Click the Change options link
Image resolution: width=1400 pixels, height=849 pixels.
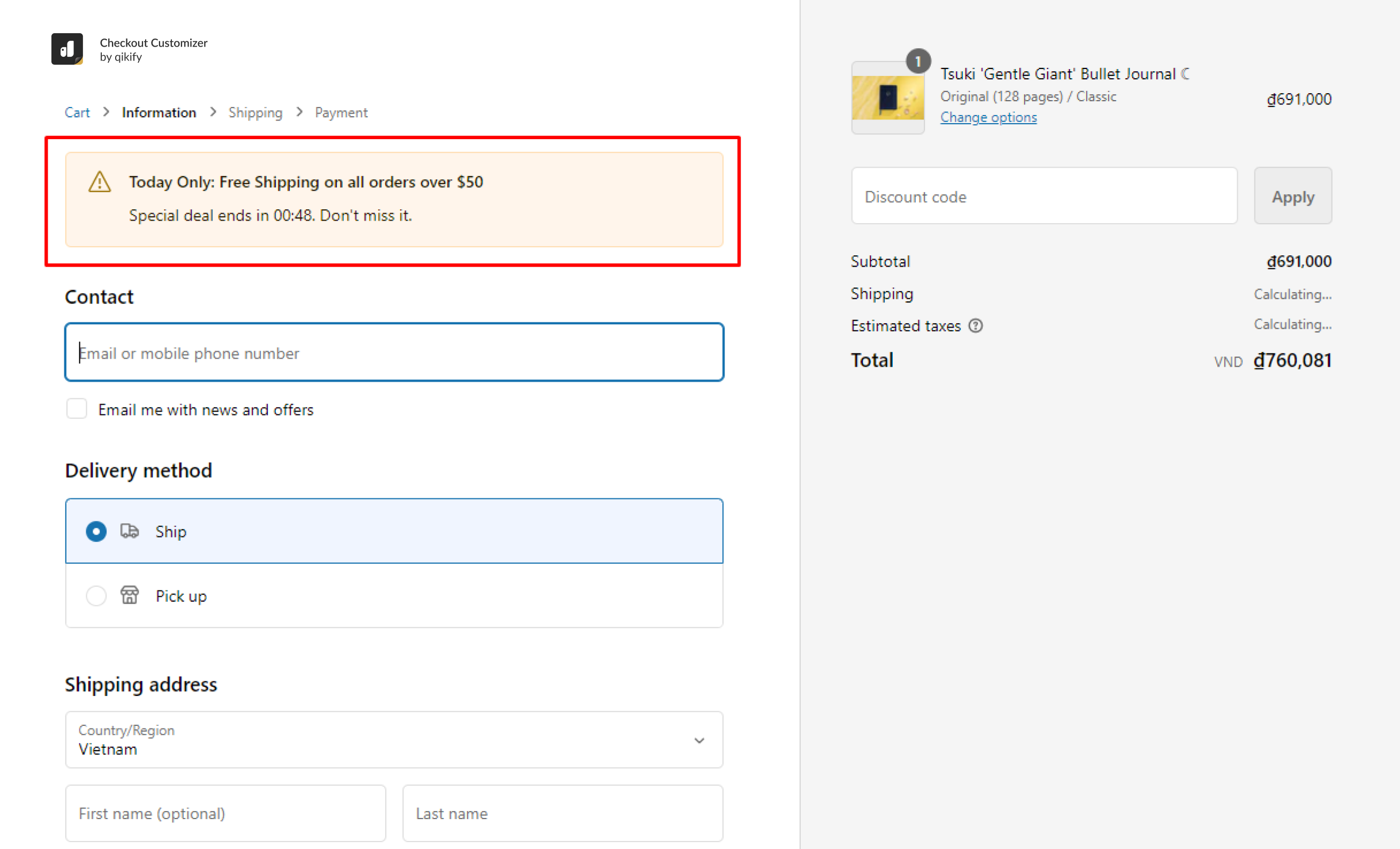coord(989,117)
